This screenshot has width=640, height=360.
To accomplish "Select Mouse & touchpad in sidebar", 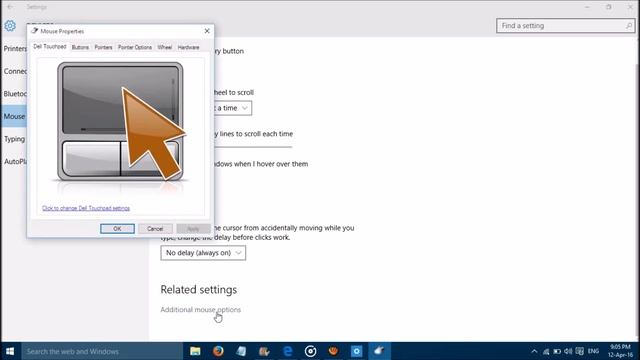I will (14, 116).
